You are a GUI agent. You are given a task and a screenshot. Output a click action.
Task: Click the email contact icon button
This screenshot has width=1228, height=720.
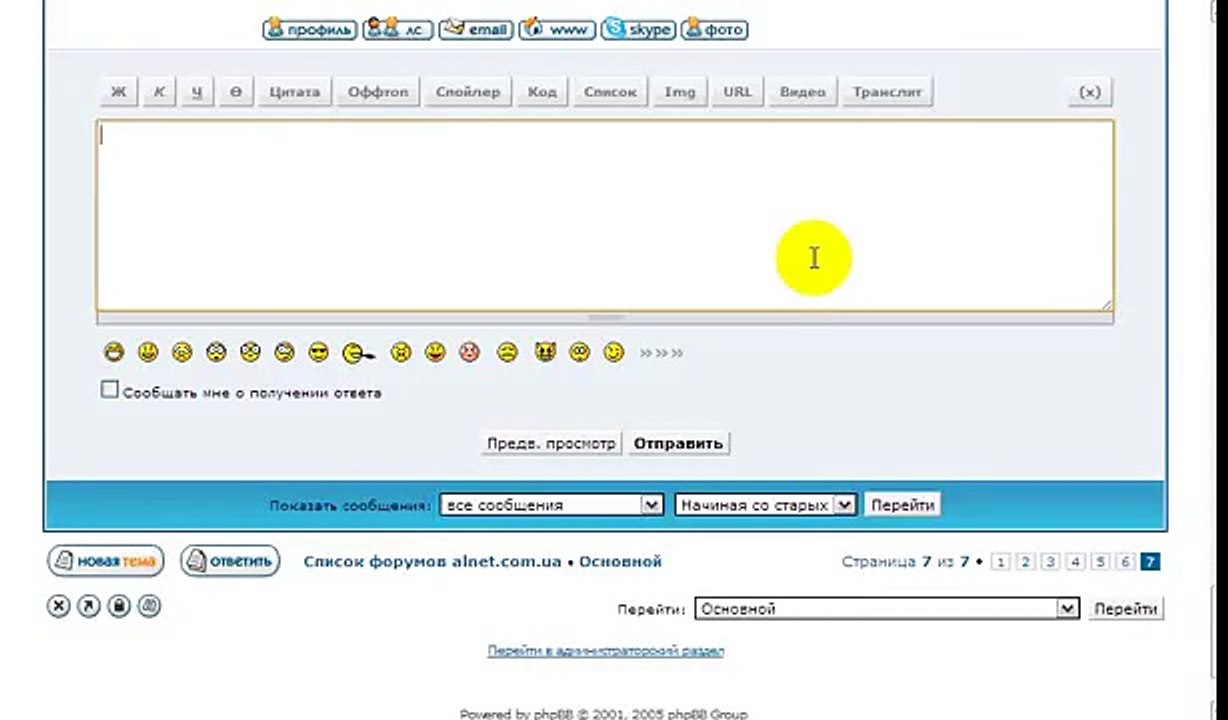(x=476, y=29)
